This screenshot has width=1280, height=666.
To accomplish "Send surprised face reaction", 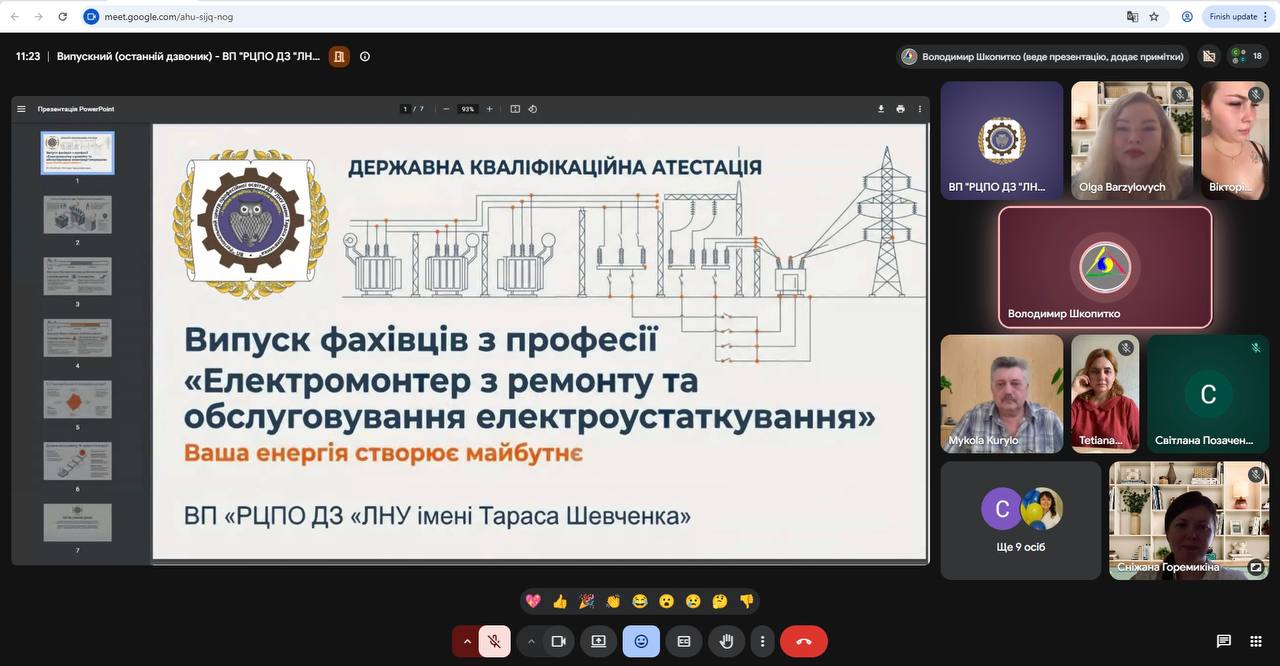I will [x=666, y=601].
